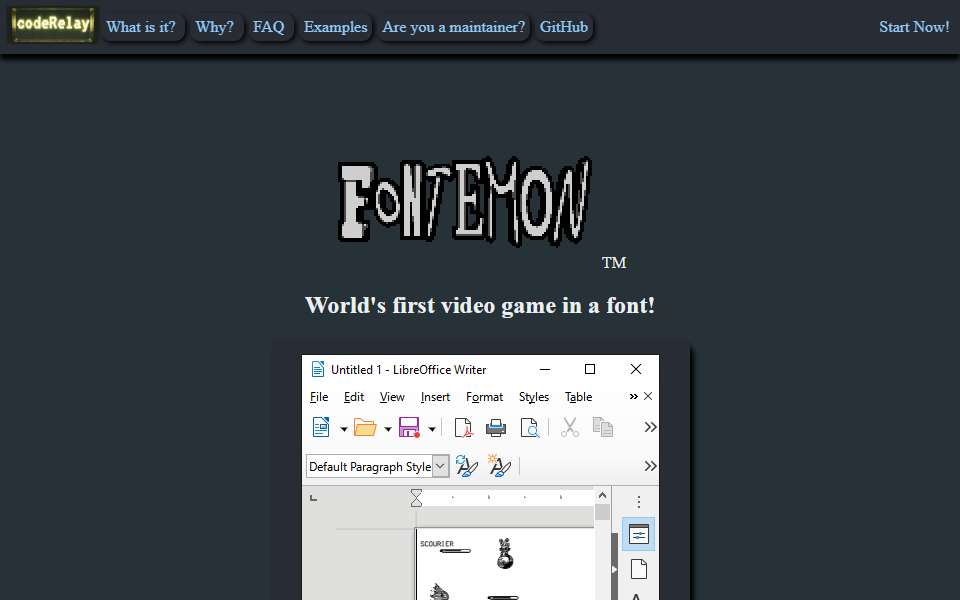
Task: Click the sidebar collapse arrow handle
Action: click(614, 569)
